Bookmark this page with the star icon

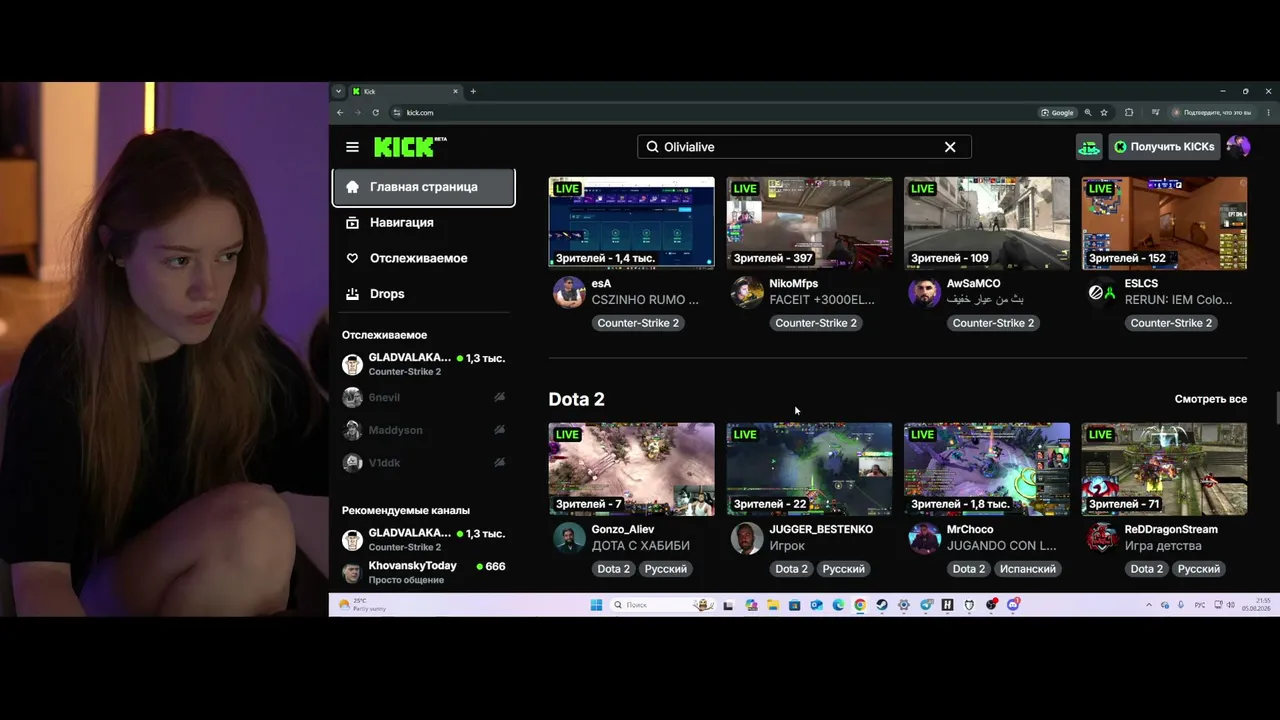point(1104,112)
